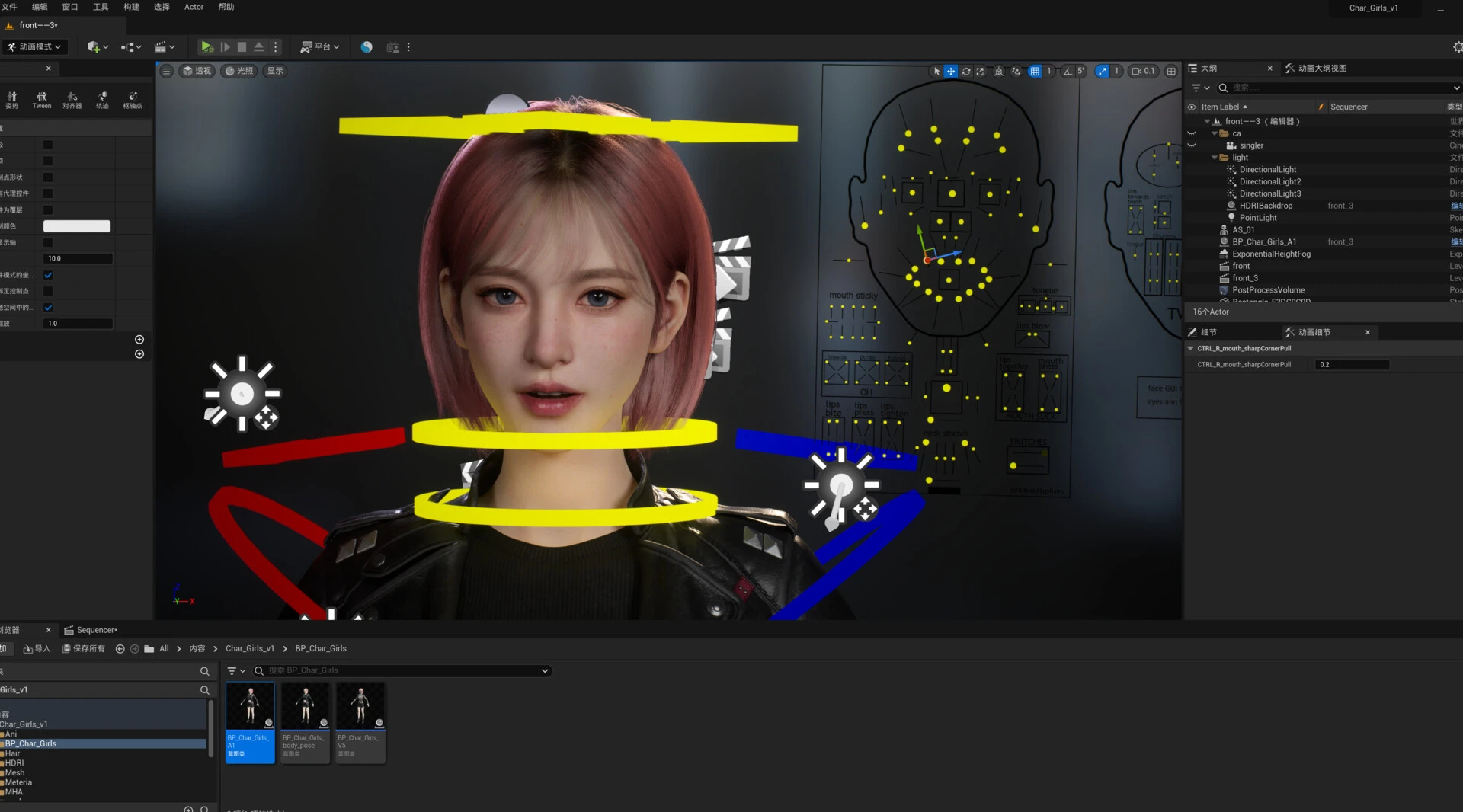1463x812 pixels.
Task: Click the 轨迹 (trajectory) icon
Action: click(103, 99)
